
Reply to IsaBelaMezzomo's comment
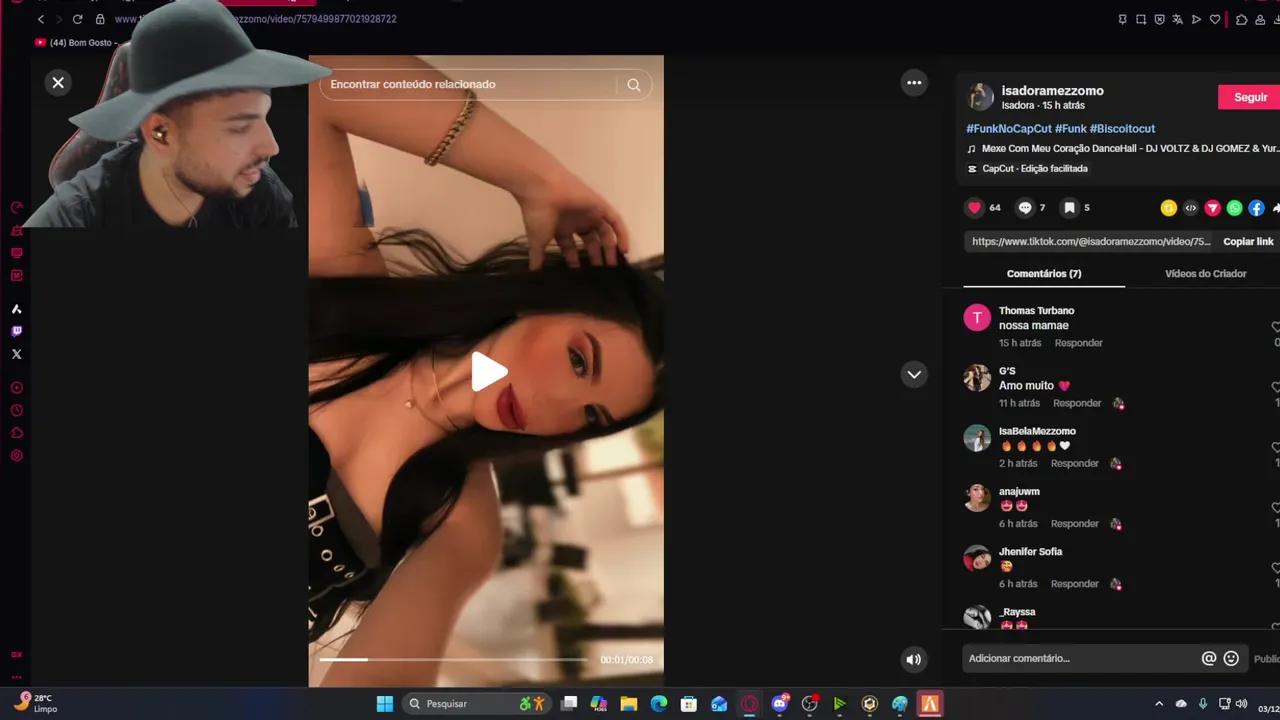[1075, 463]
